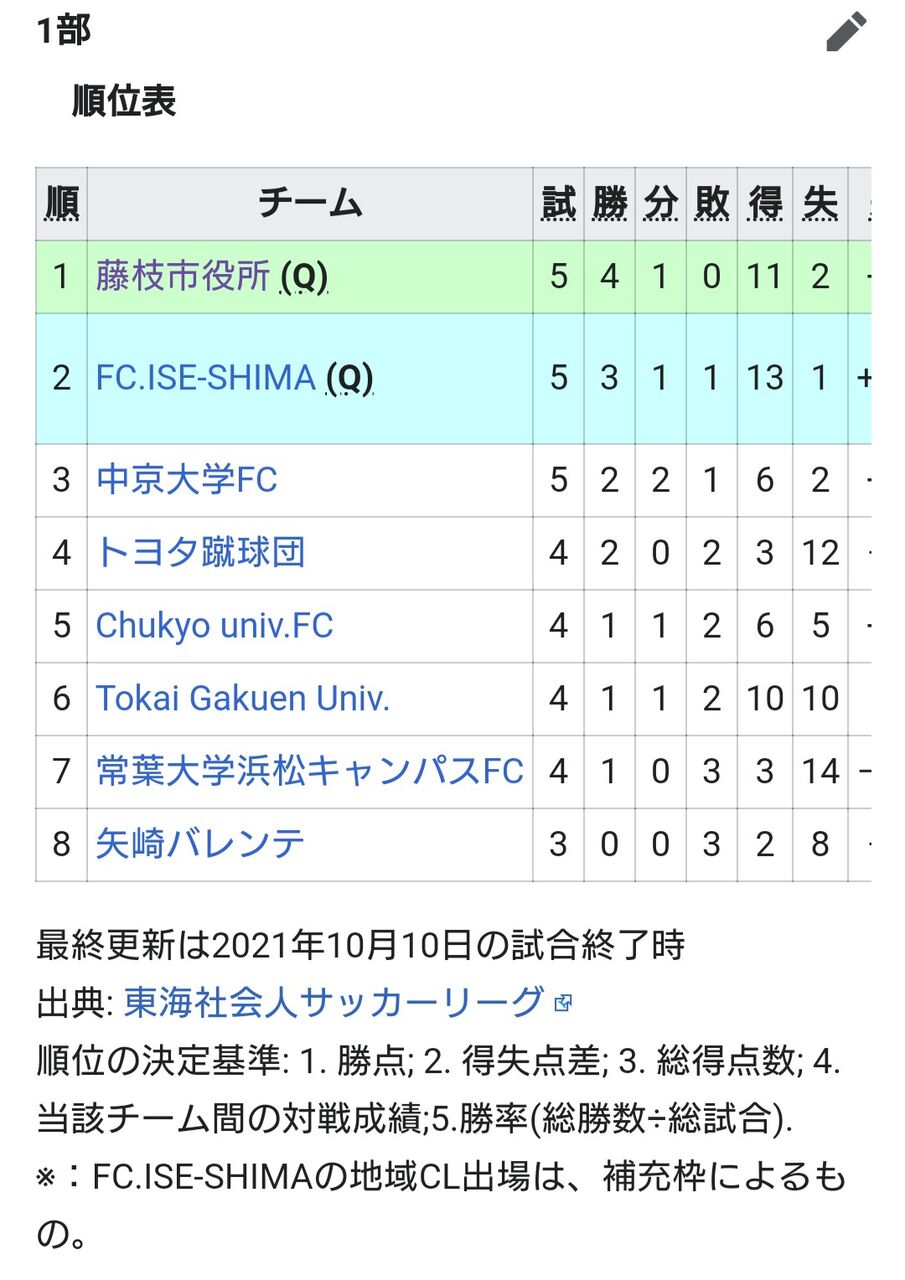The height and width of the screenshot is (1280, 905).
Task: Open the 中京大学FC team link
Action: 186,480
